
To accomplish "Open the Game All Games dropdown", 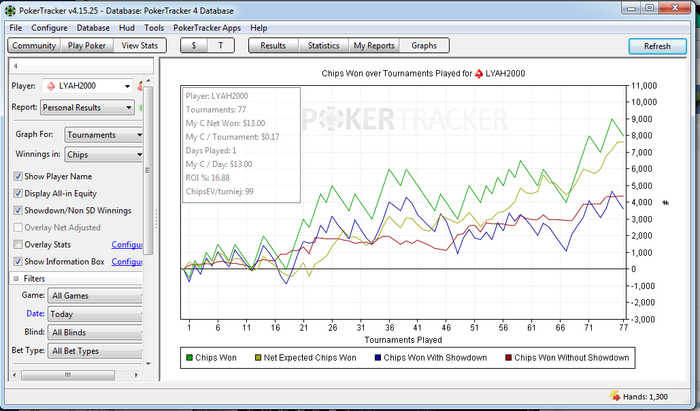I will point(95,295).
